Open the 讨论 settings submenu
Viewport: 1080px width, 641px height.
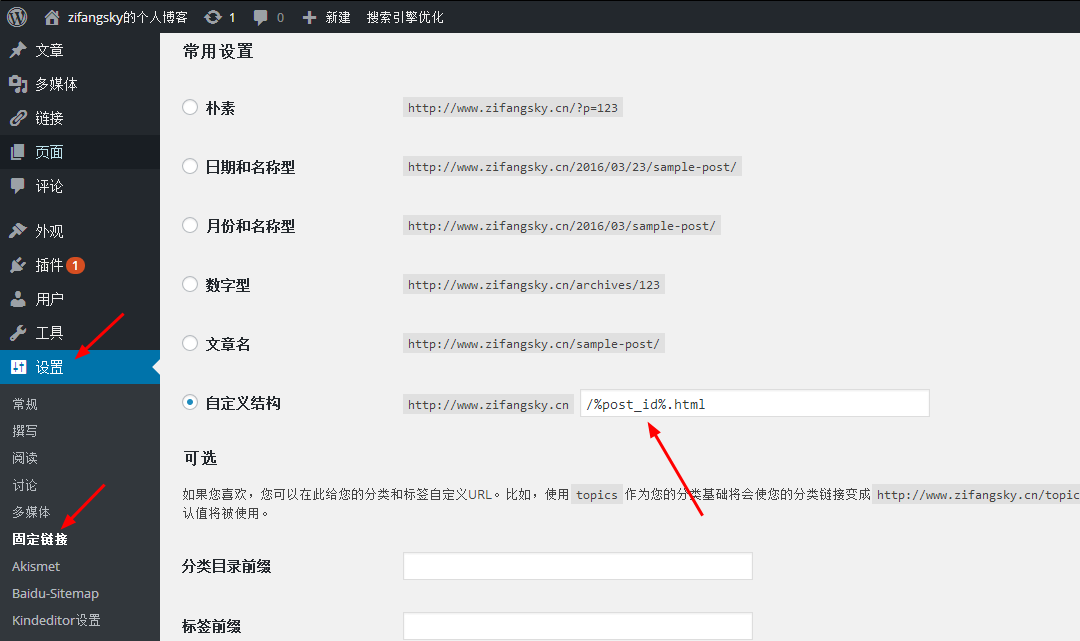coord(25,485)
